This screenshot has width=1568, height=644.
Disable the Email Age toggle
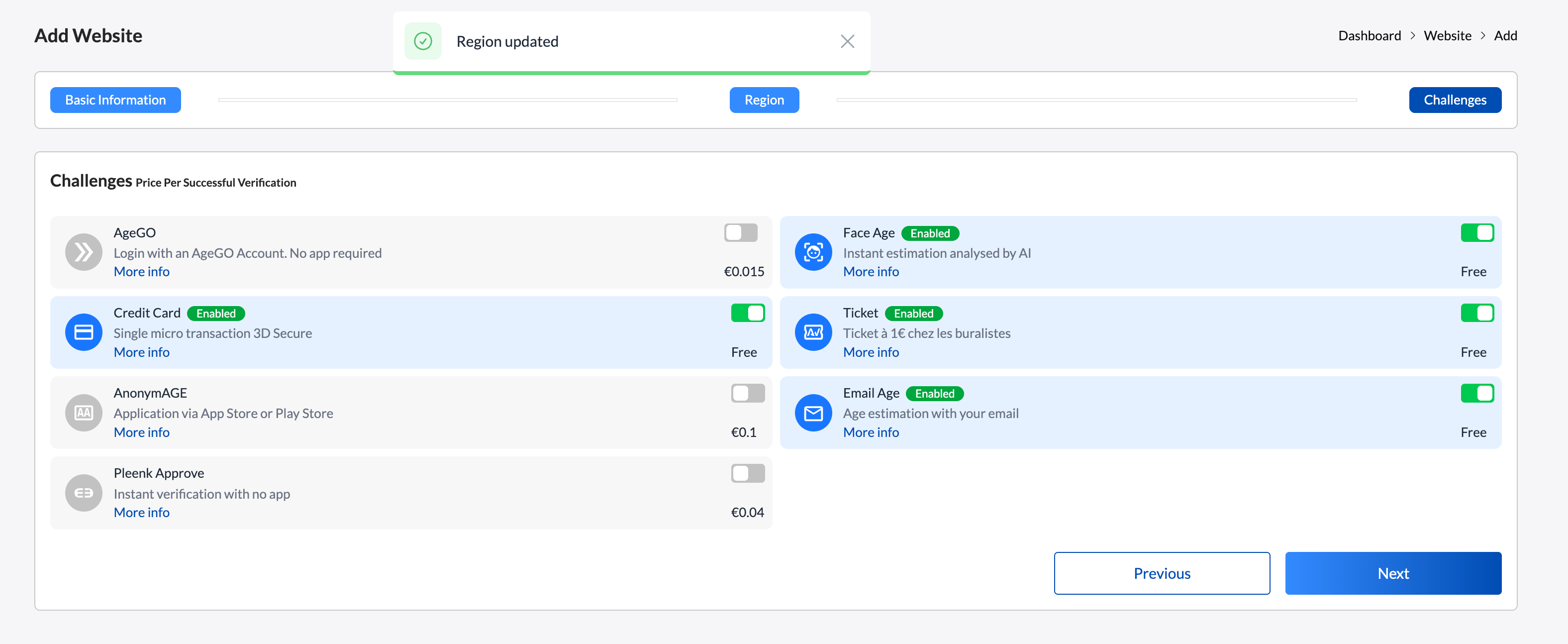click(1476, 393)
